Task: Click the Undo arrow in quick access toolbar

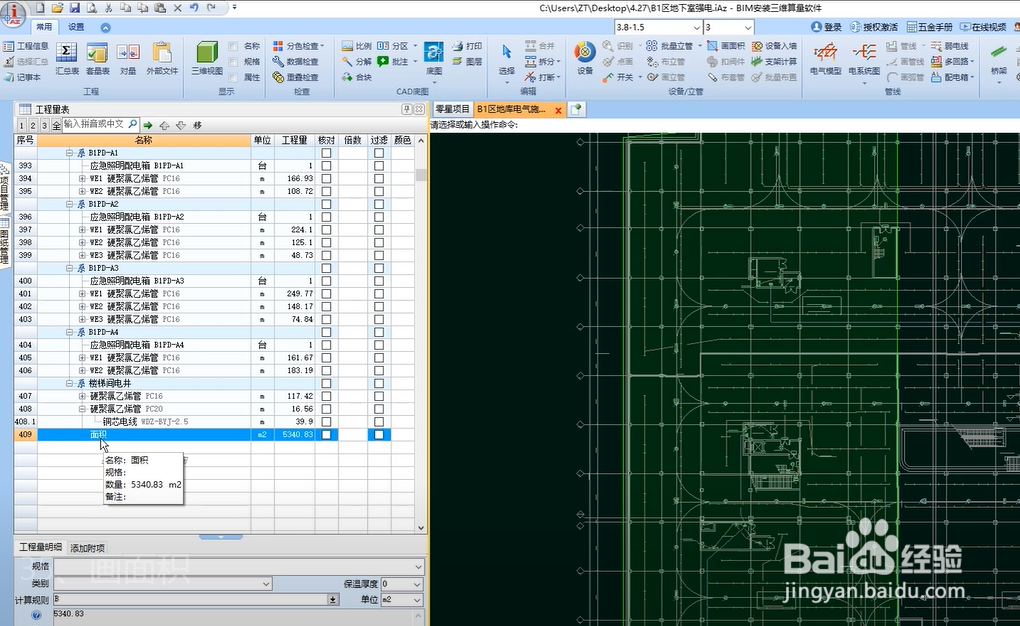Action: [194, 8]
